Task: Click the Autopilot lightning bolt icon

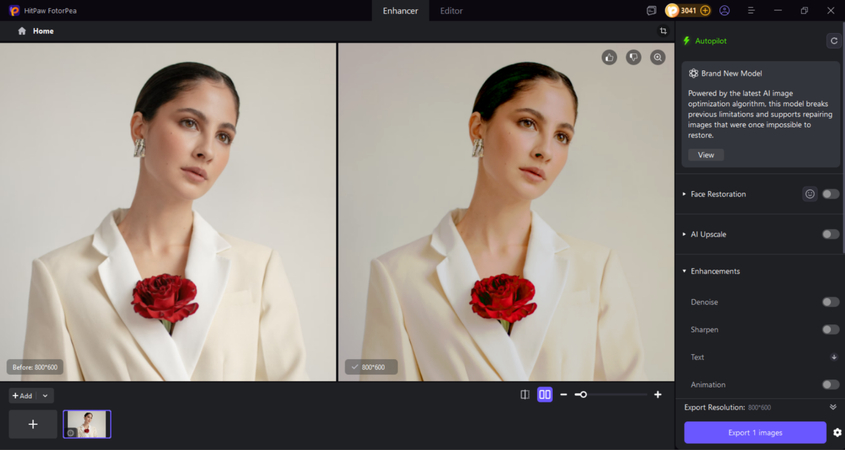Action: click(687, 40)
